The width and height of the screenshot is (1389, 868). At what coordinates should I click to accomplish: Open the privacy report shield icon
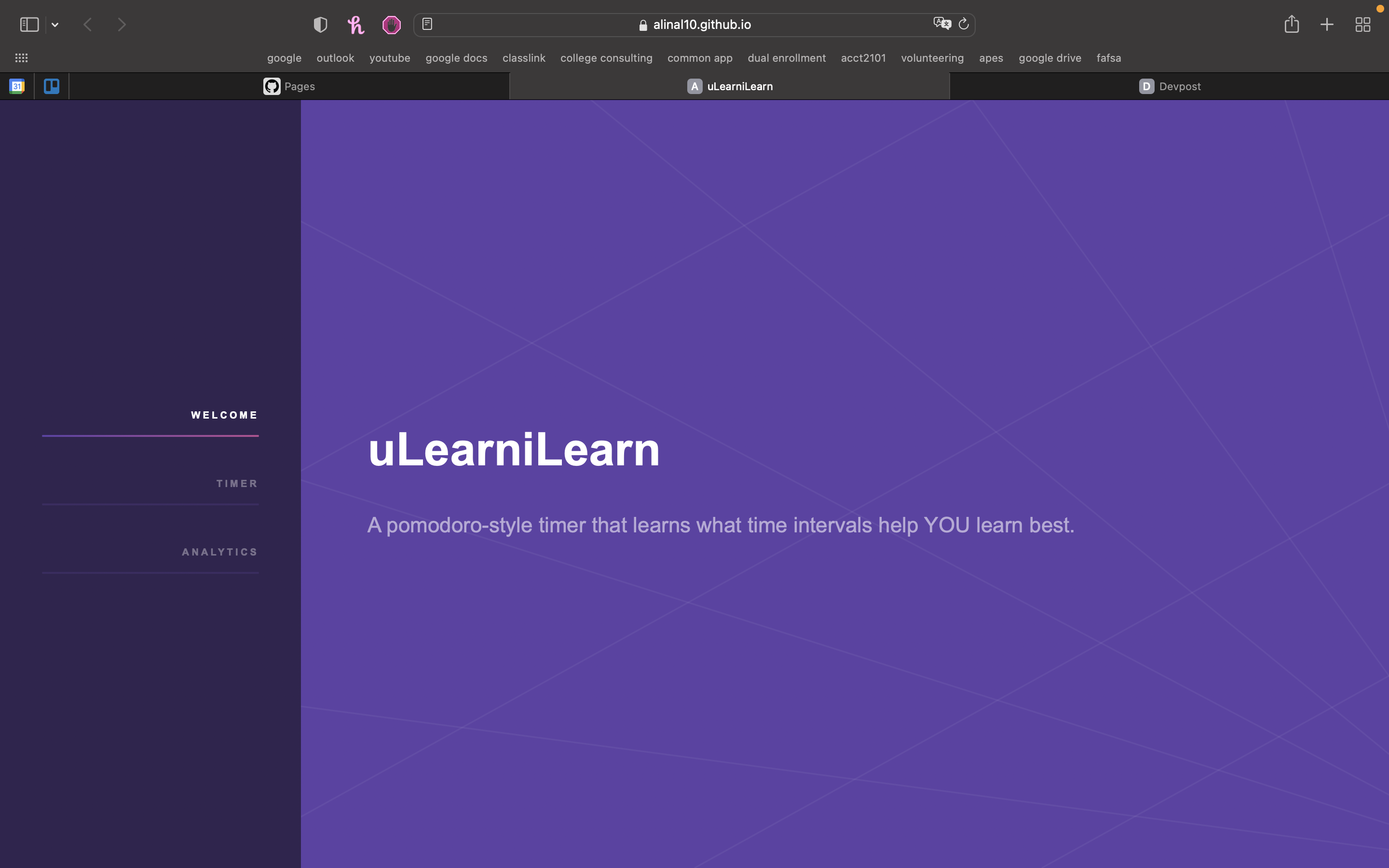[x=320, y=25]
